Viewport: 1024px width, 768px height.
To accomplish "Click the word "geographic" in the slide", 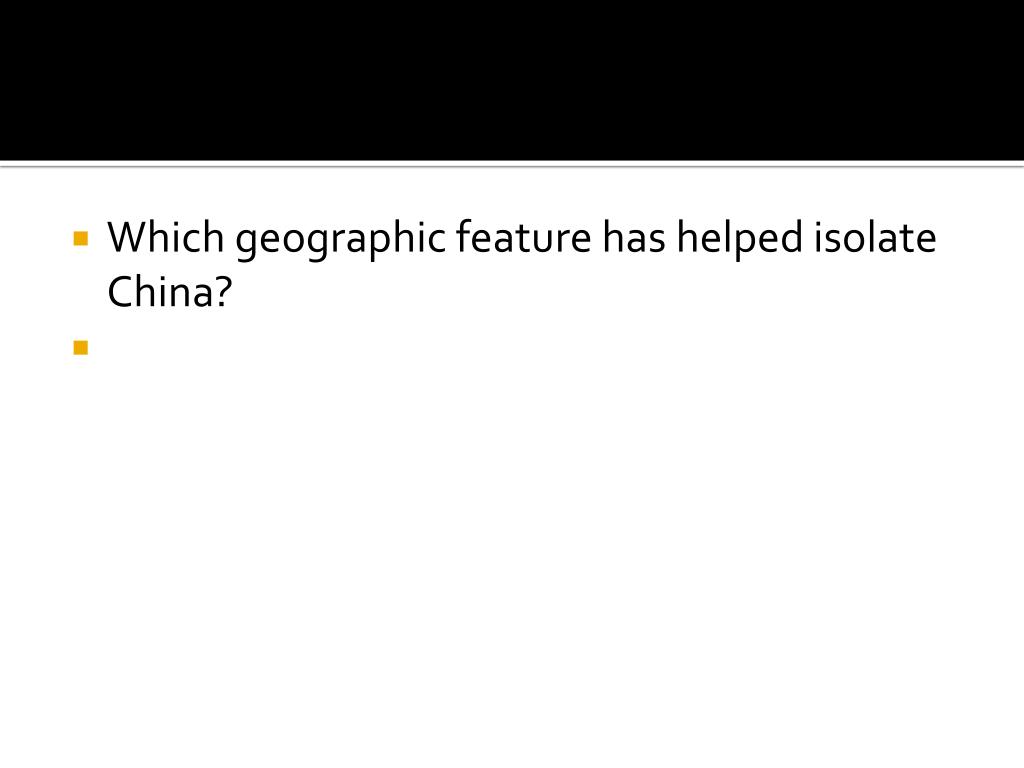I will (x=340, y=240).
